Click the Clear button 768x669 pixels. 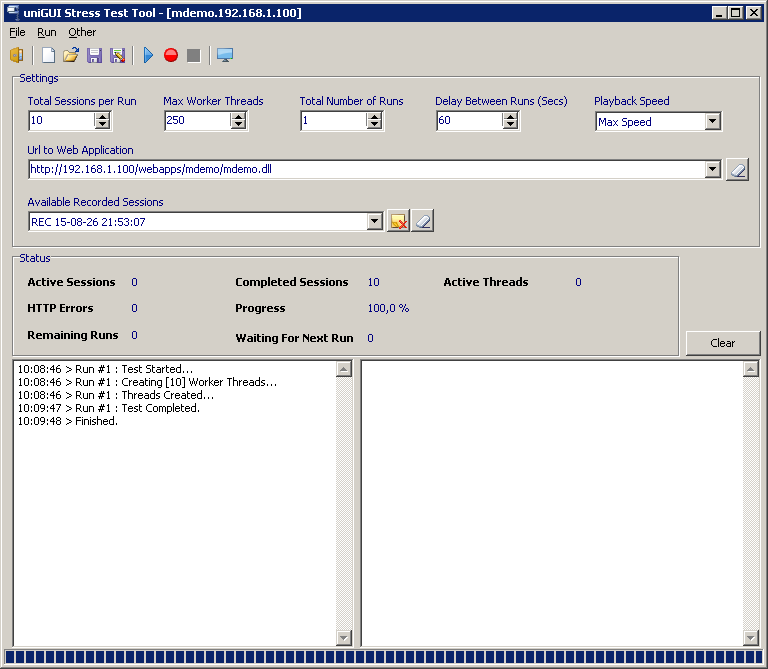(x=722, y=343)
